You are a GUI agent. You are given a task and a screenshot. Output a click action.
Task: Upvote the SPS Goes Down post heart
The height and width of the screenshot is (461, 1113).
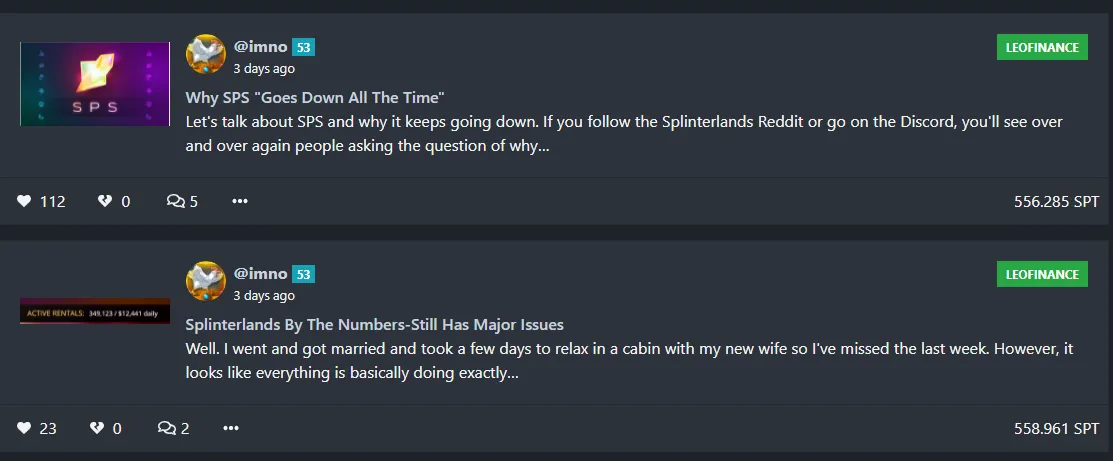pyautogui.click(x=24, y=202)
